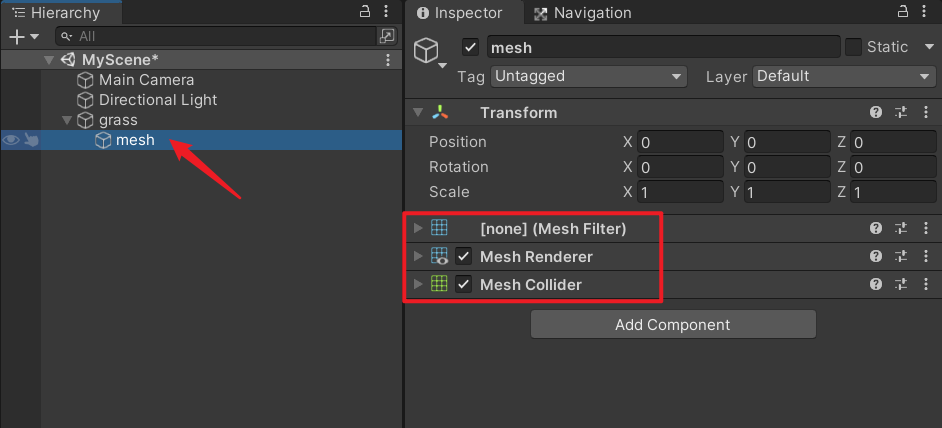The height and width of the screenshot is (428, 942).
Task: Click the Hierarchy panel lock icon
Action: pyautogui.click(x=365, y=12)
